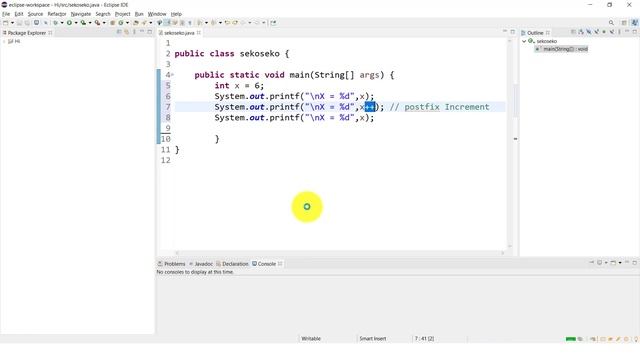
Task: Open the Help menu
Action: pos(176,14)
